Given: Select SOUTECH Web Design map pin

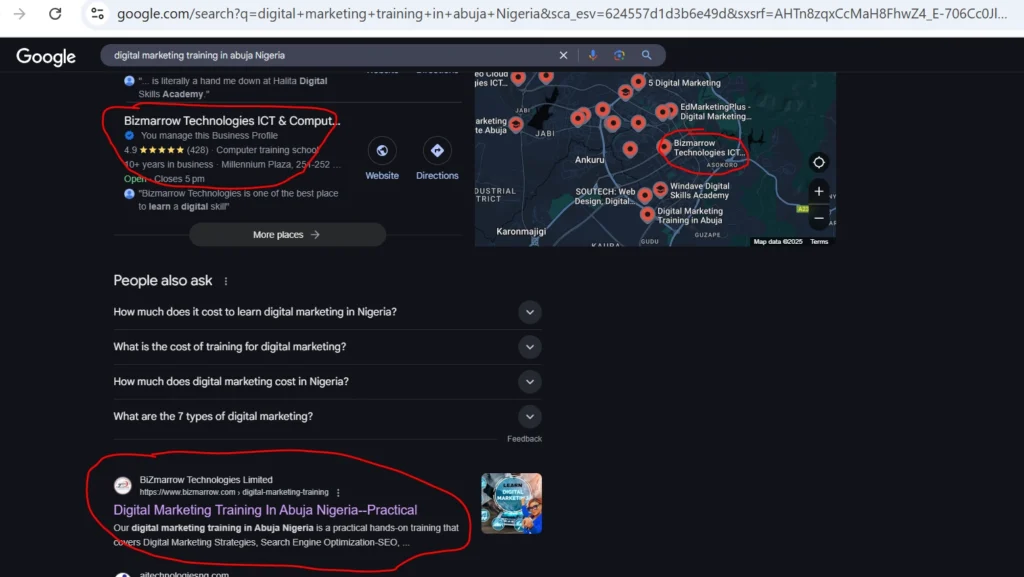Looking at the screenshot, I should point(645,195).
